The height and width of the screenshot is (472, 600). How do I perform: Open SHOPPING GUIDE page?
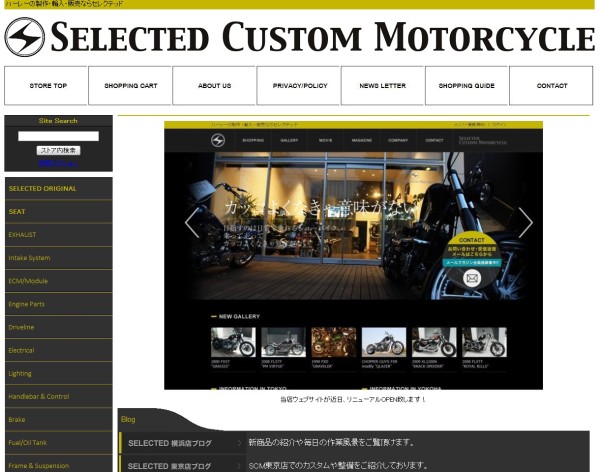467,86
